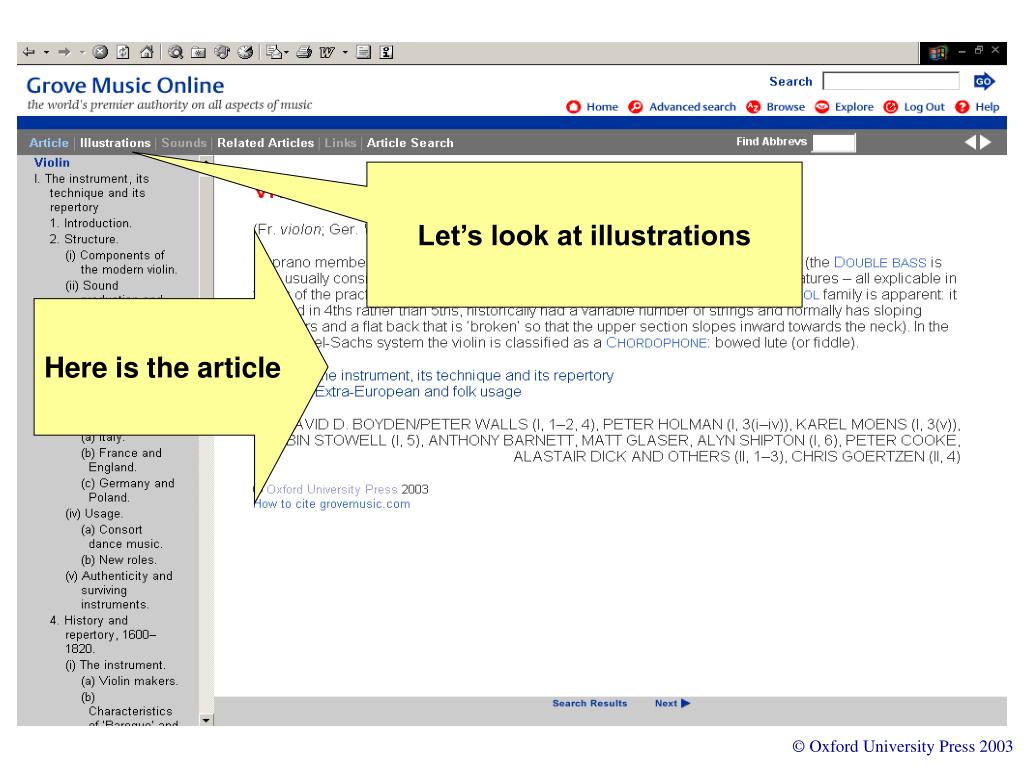
Task: Open the browser Search pane icon
Action: coord(175,52)
